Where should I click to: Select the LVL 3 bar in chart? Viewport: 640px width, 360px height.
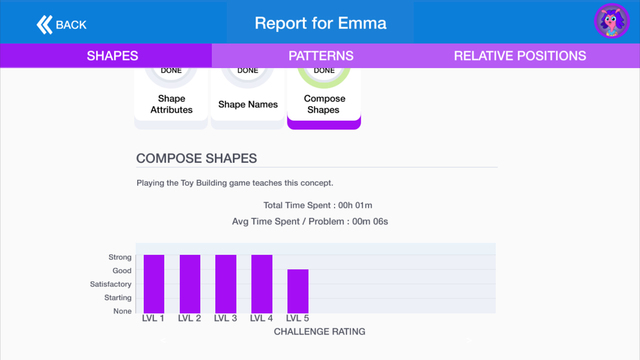pos(226,284)
